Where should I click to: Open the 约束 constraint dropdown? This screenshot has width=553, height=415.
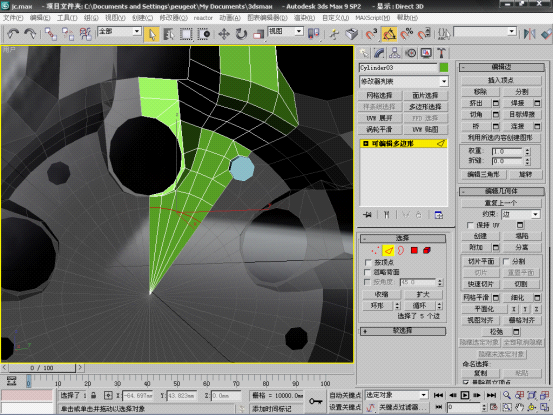[x=521, y=214]
